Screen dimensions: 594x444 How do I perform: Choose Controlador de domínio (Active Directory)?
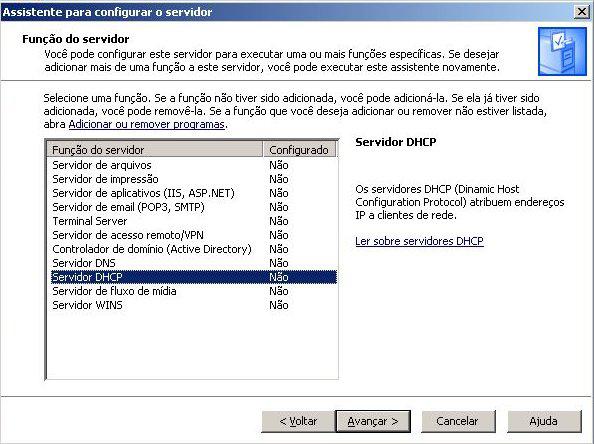click(193, 249)
